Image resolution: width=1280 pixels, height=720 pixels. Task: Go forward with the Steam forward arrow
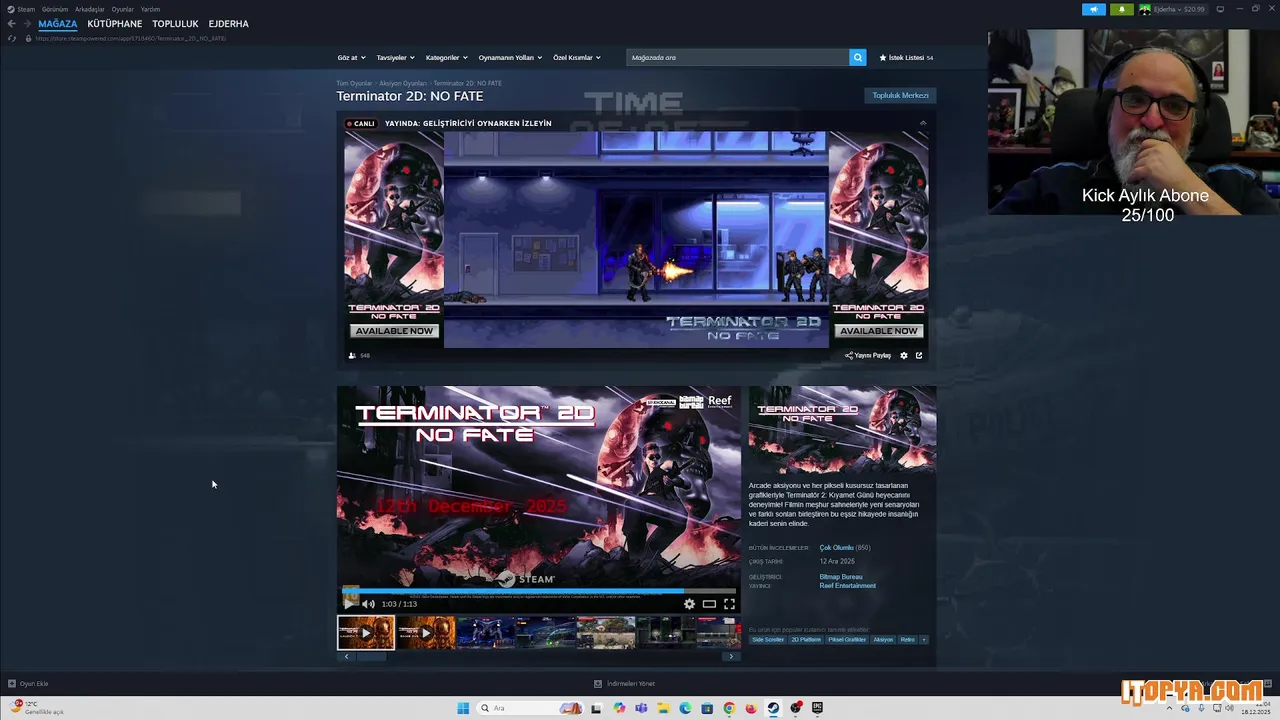coord(27,24)
